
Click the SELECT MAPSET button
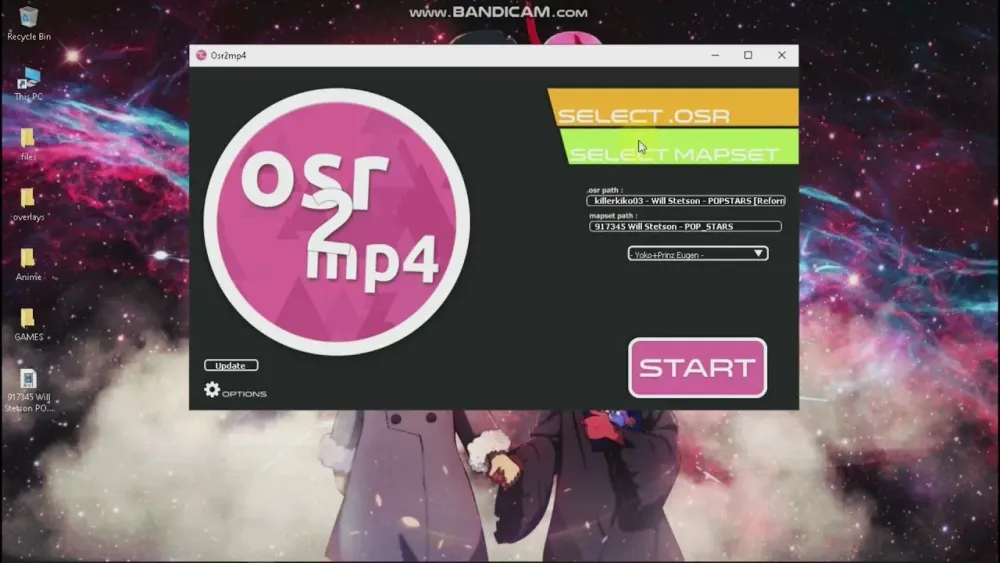tap(680, 147)
